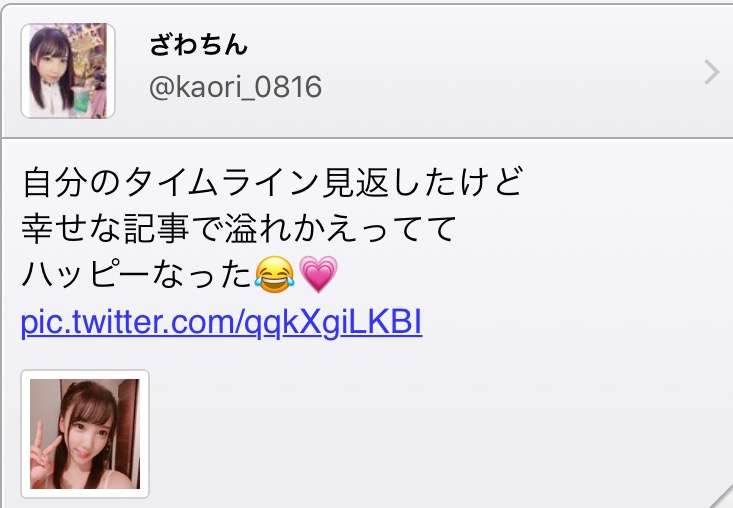Click the pink growing heart emoji
This screenshot has width=733, height=508.
318,274
